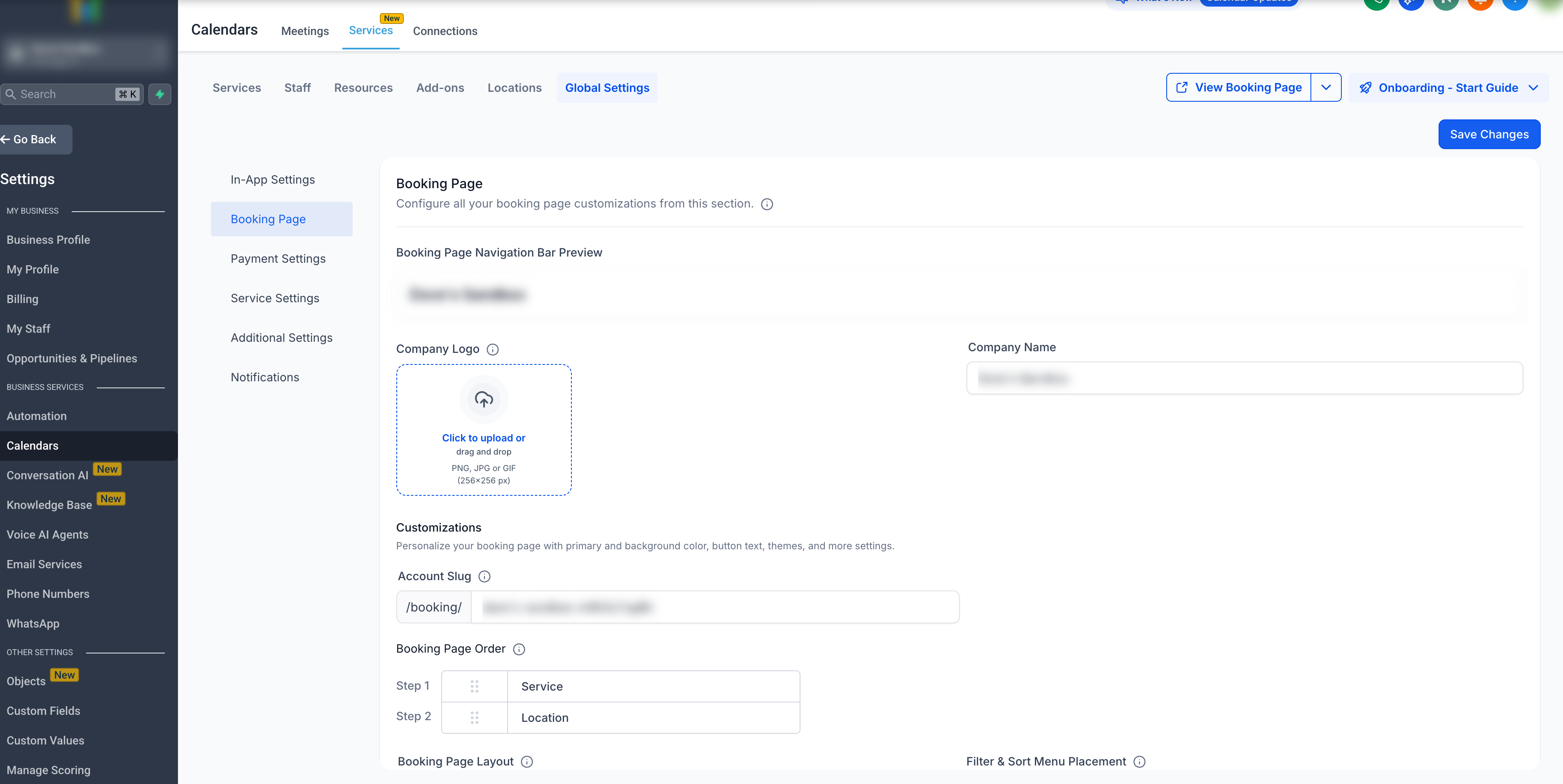The height and width of the screenshot is (784, 1563).
Task: Click info icon beside Filter & Sort Menu Placement
Action: click(1139, 762)
